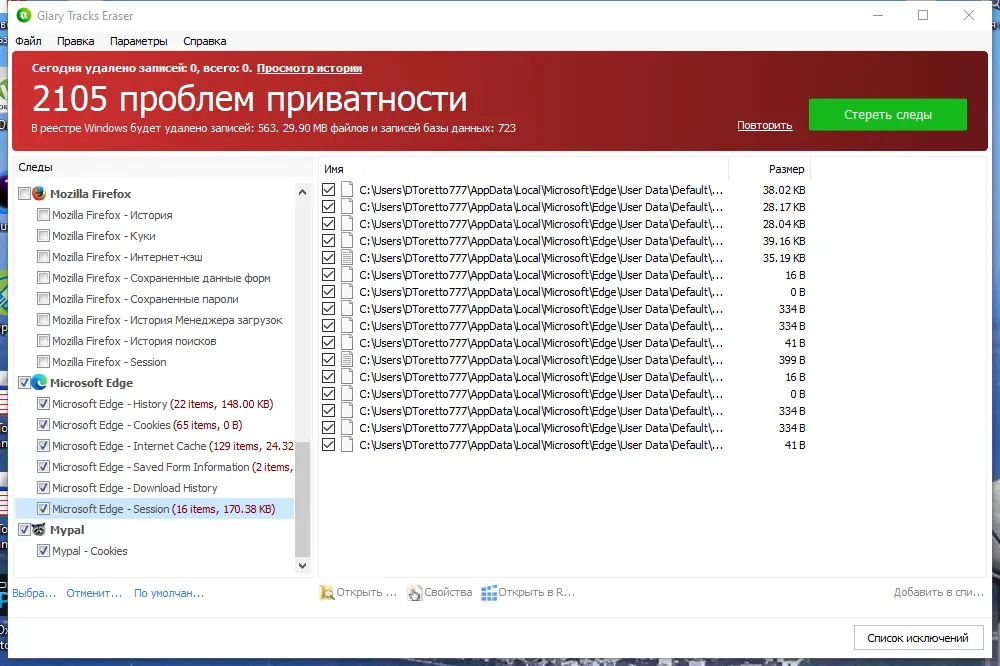Click the Стереть следы button

click(x=888, y=115)
